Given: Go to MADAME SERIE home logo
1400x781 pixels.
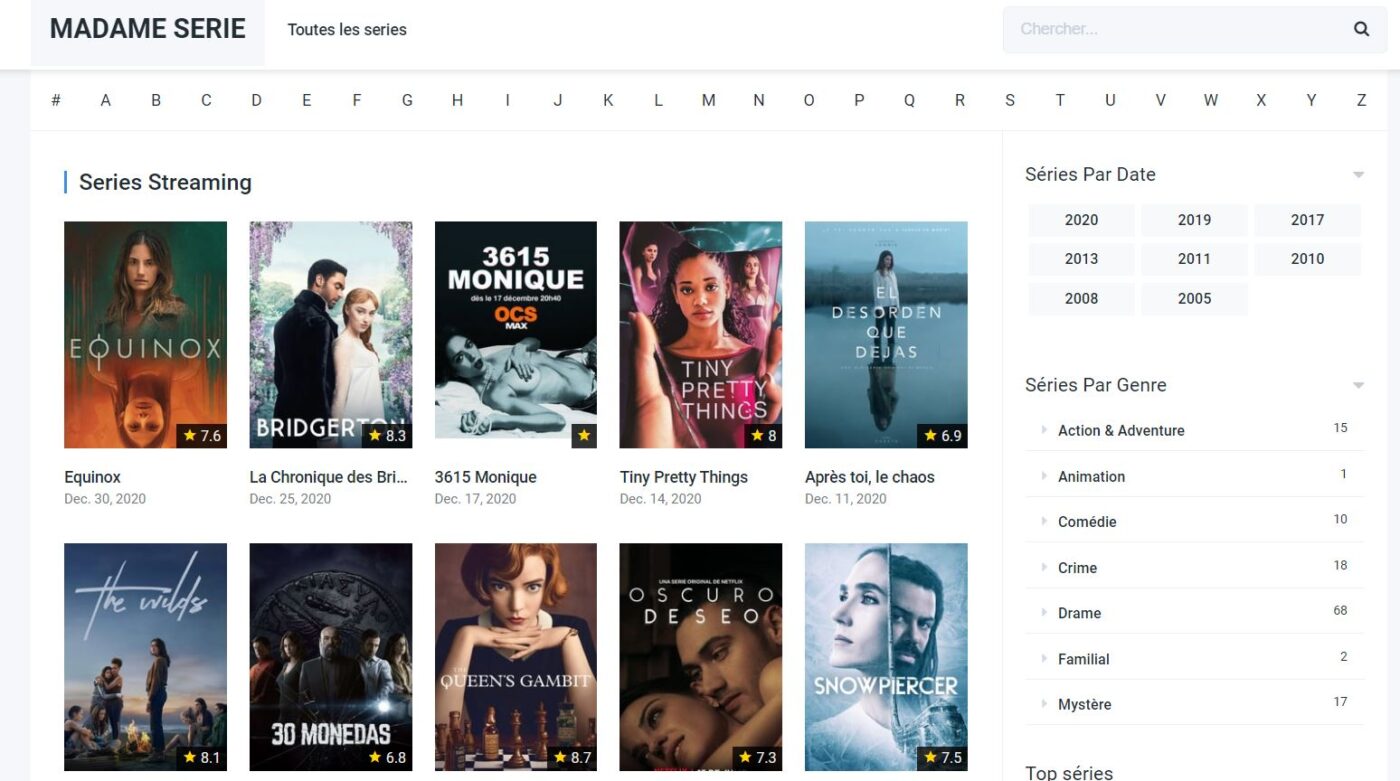Looking at the screenshot, I should [x=148, y=29].
